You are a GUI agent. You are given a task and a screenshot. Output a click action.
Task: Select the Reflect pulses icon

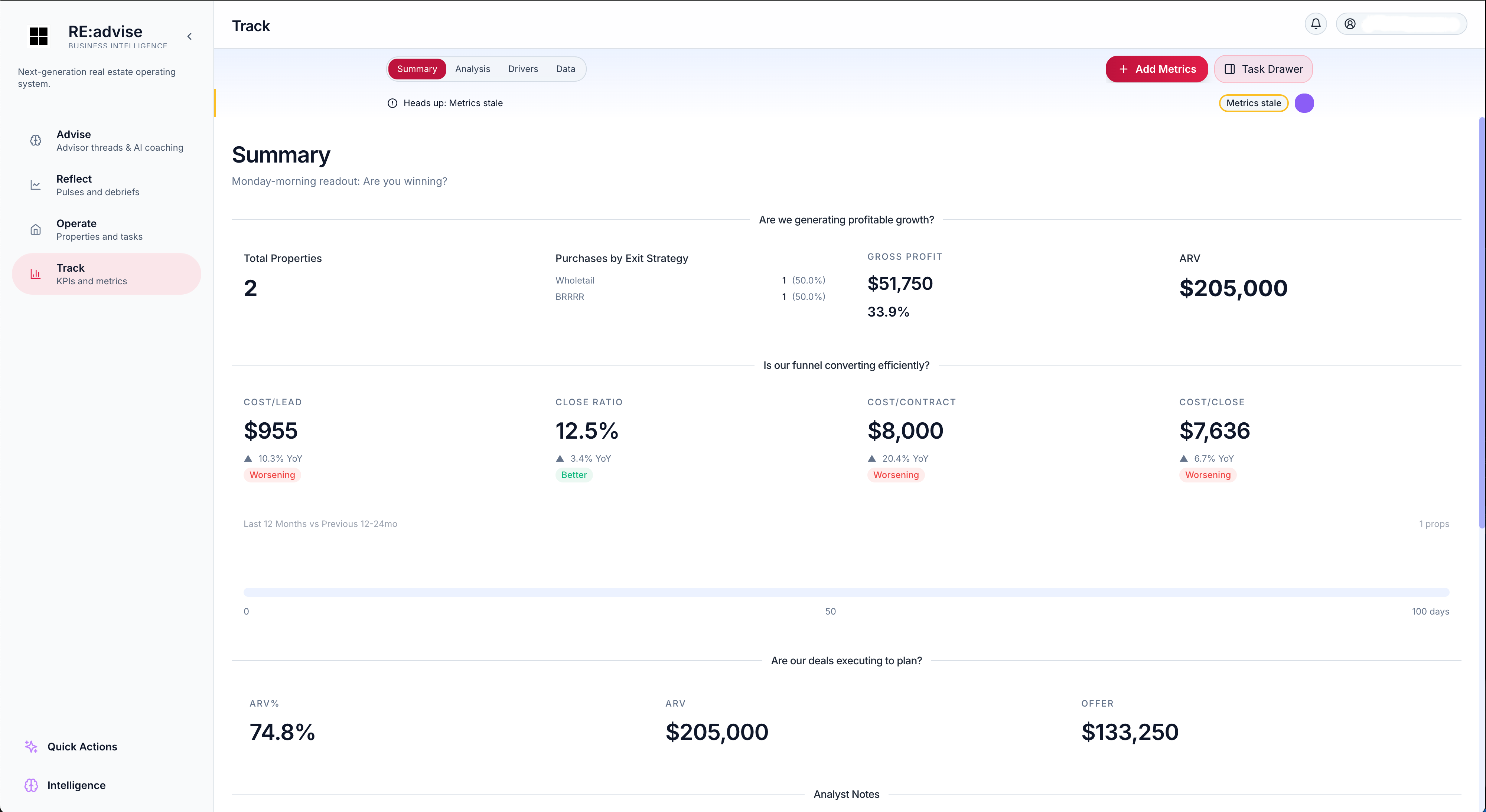click(35, 184)
